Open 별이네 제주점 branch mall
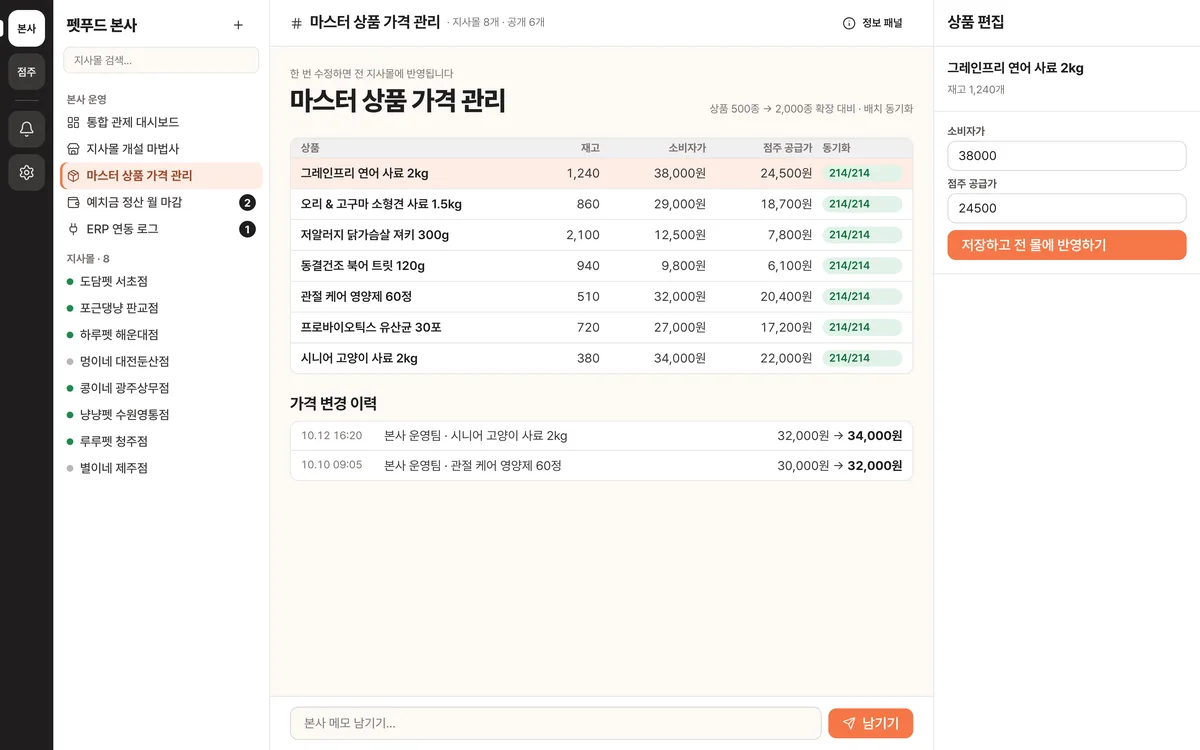 (161, 468)
